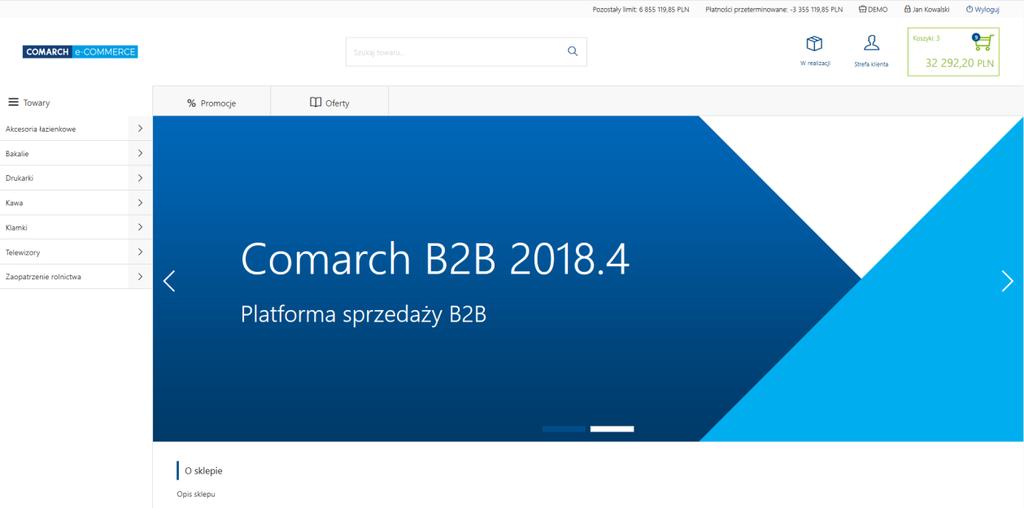The height and width of the screenshot is (508, 1024).
Task: Select the Telewizory category
Action: 23,252
